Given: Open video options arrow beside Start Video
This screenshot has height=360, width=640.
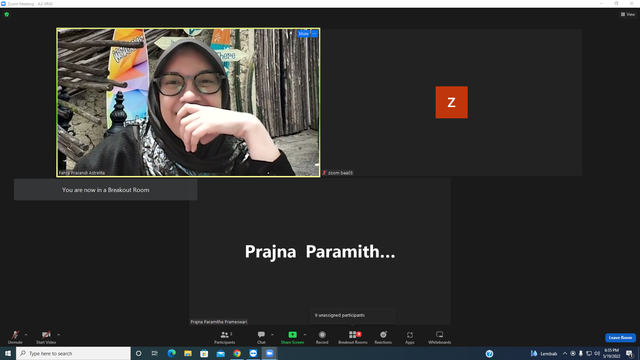Looking at the screenshot, I should (59, 335).
